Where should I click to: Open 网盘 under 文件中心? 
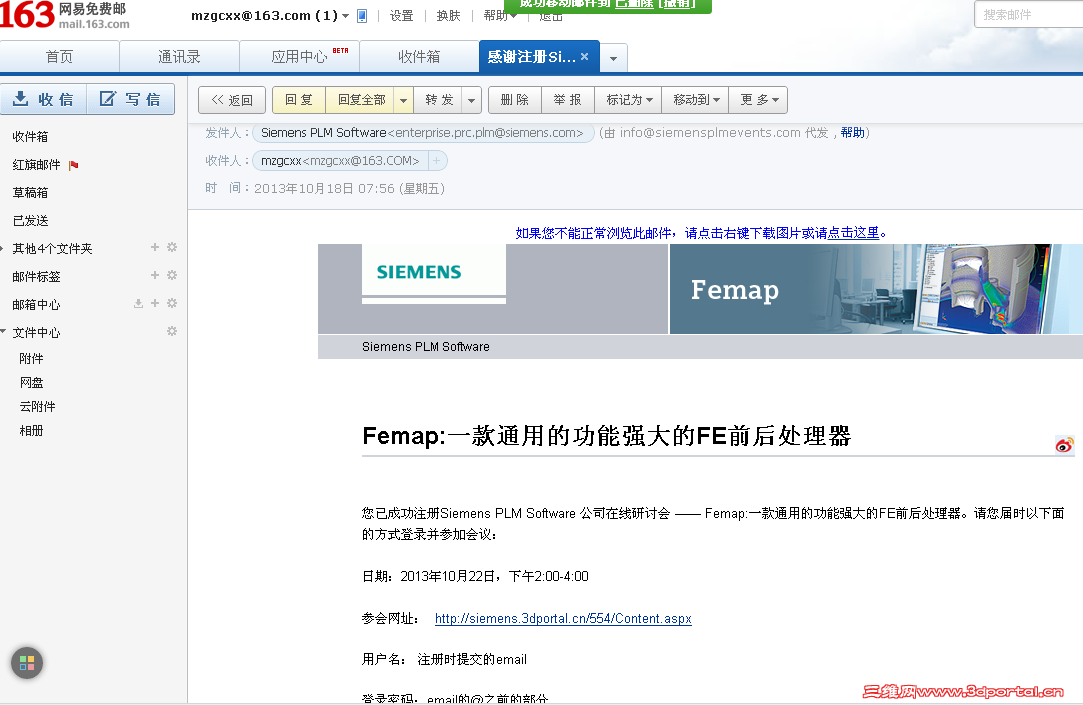coord(31,383)
